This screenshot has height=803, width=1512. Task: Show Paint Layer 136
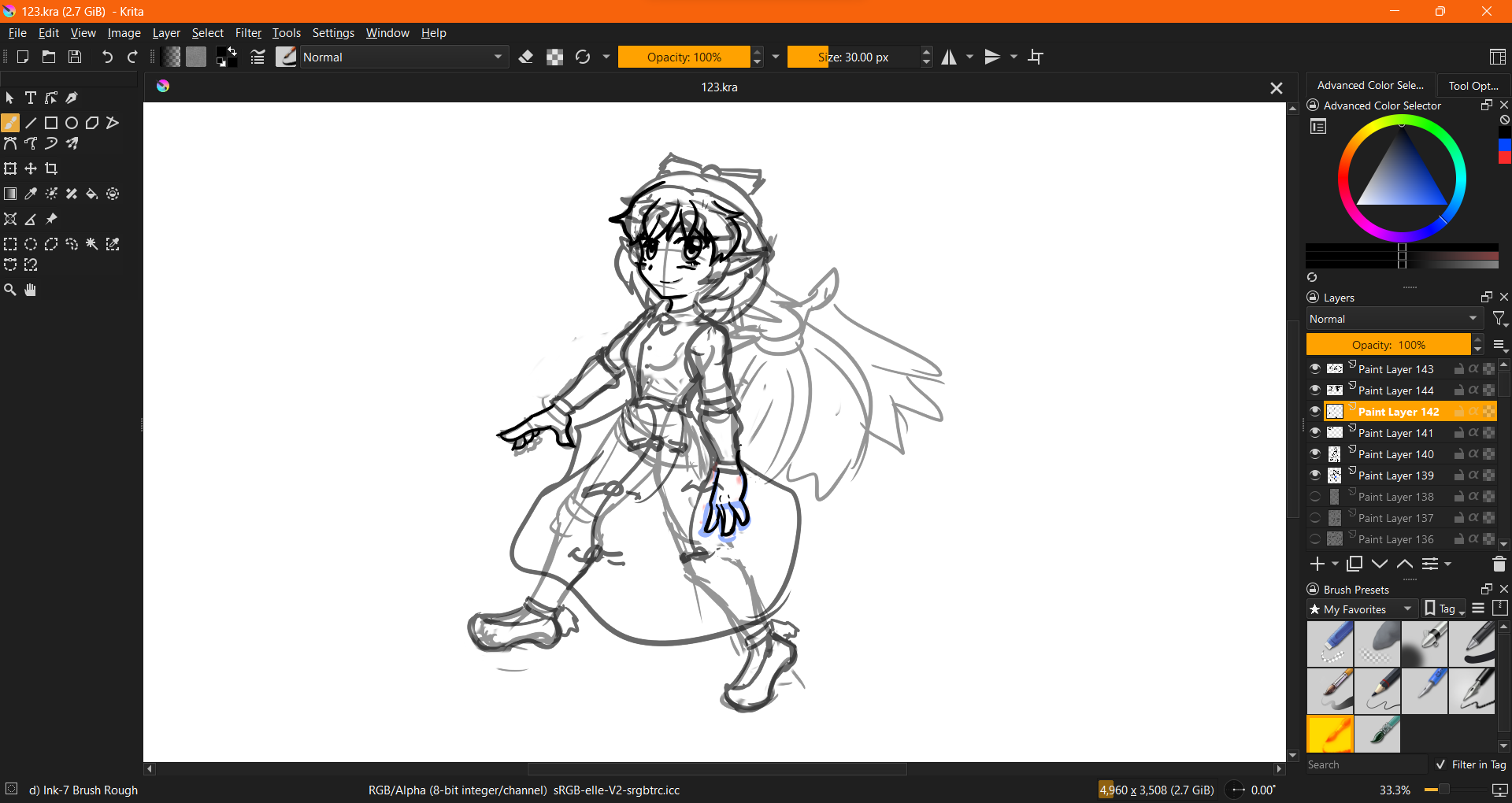click(1315, 538)
